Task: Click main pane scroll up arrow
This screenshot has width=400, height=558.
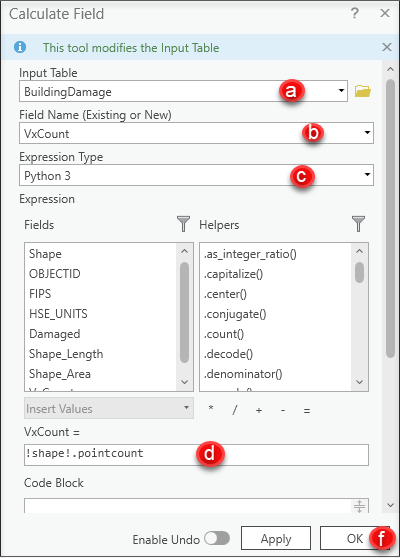Action: click(x=390, y=69)
